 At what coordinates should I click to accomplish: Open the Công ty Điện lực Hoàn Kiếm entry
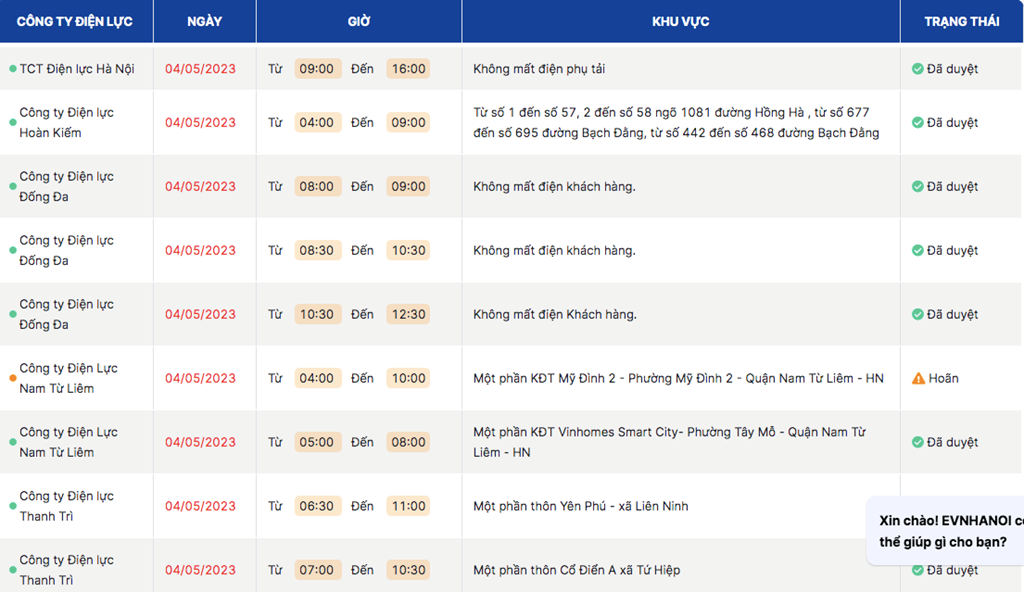point(66,122)
